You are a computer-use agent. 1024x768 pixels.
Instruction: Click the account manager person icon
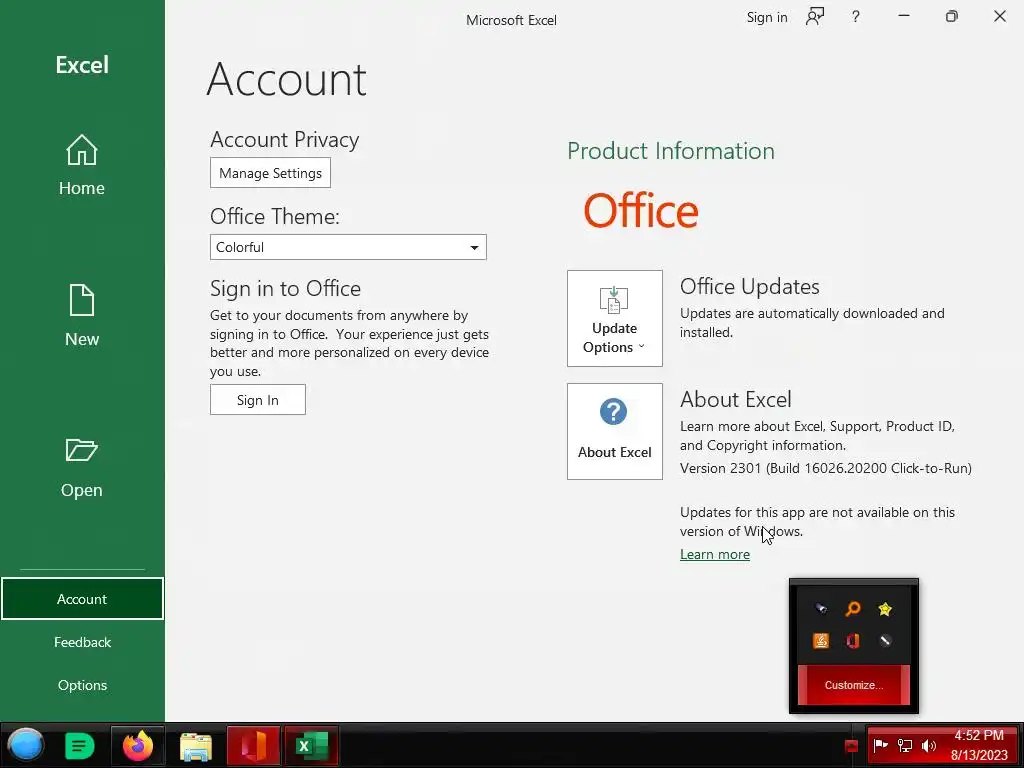tap(814, 17)
